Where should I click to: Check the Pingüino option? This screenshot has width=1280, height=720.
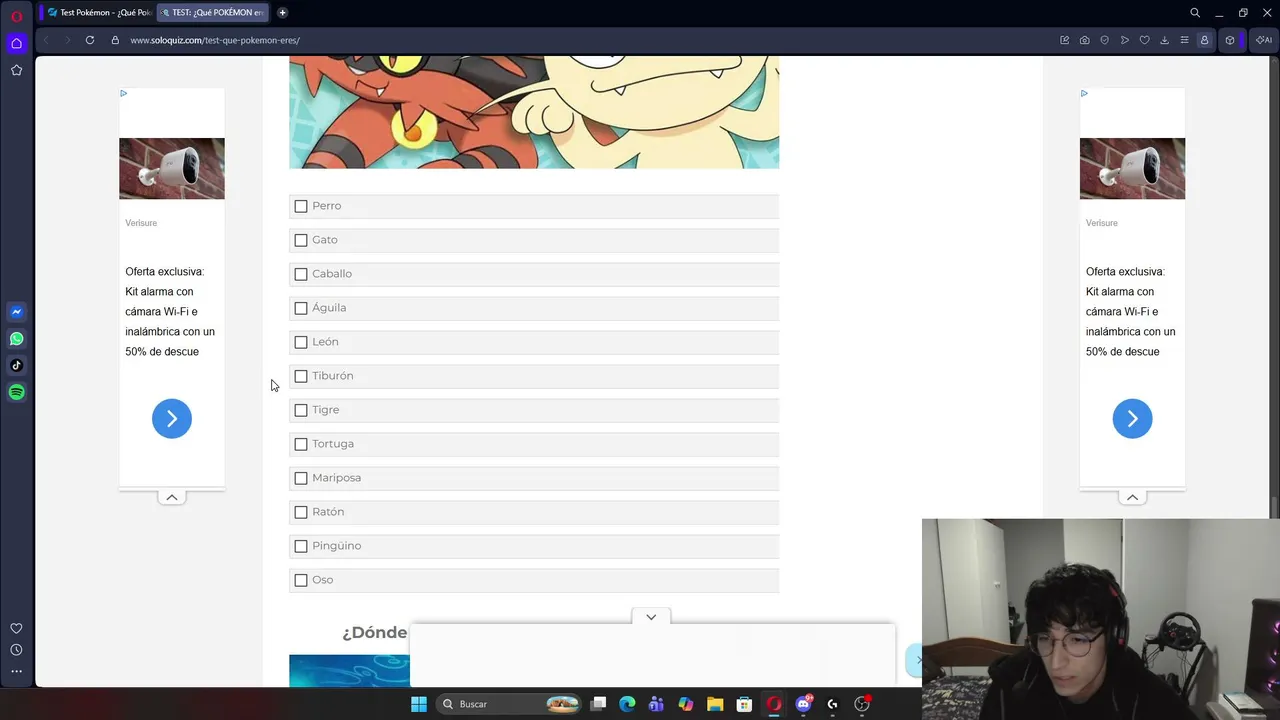click(301, 546)
